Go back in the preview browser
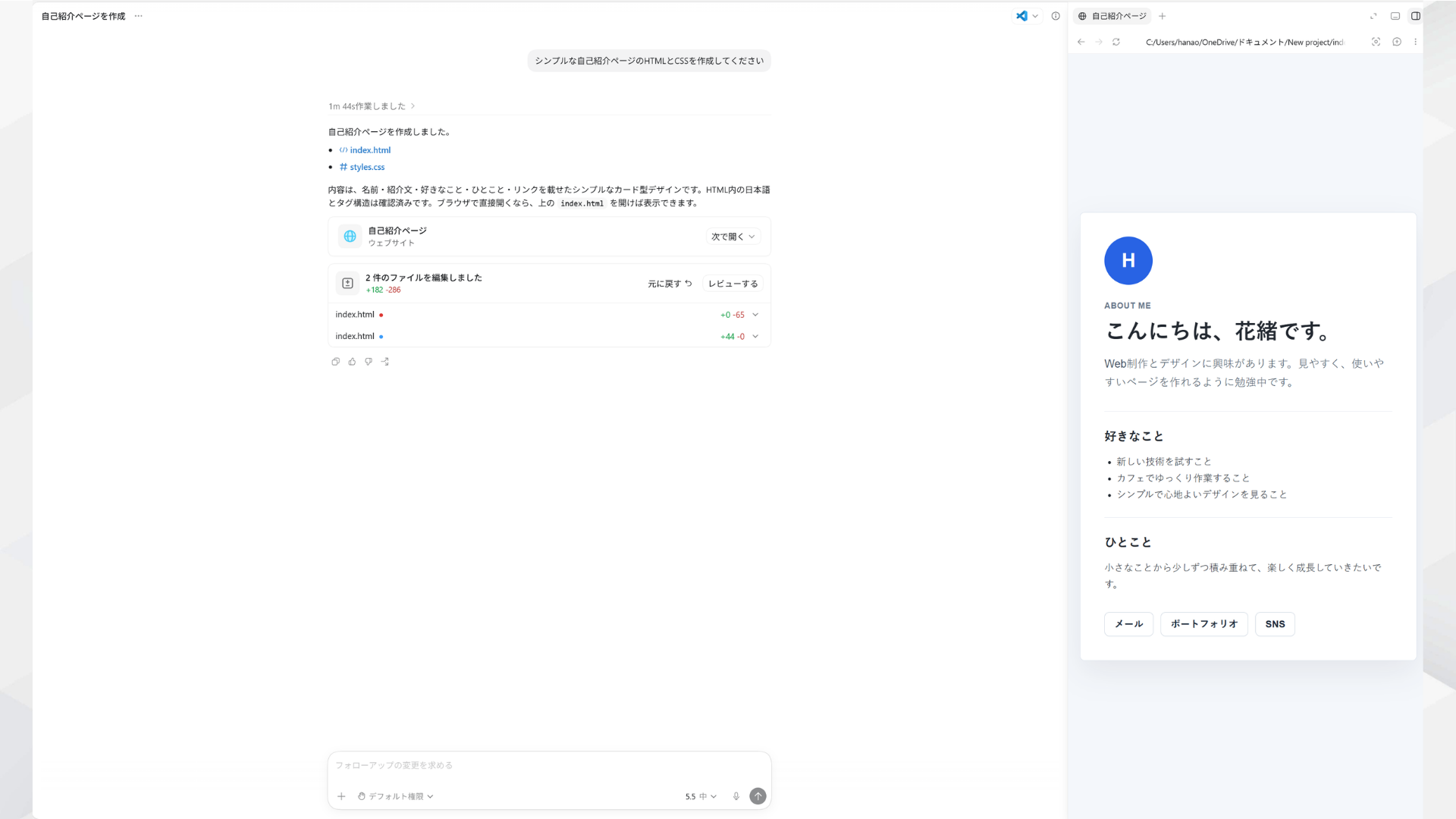1456x819 pixels. [1081, 42]
